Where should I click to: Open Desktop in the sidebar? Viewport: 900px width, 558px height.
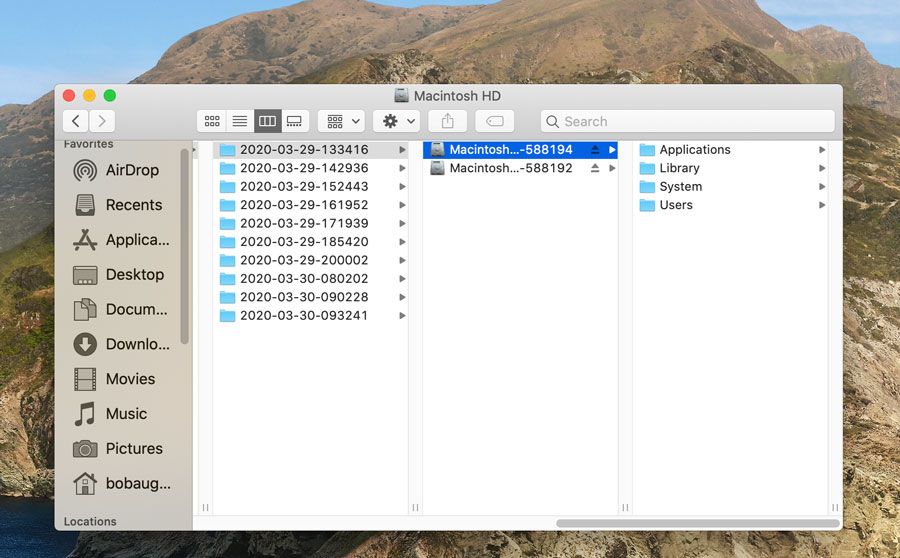click(x=119, y=274)
